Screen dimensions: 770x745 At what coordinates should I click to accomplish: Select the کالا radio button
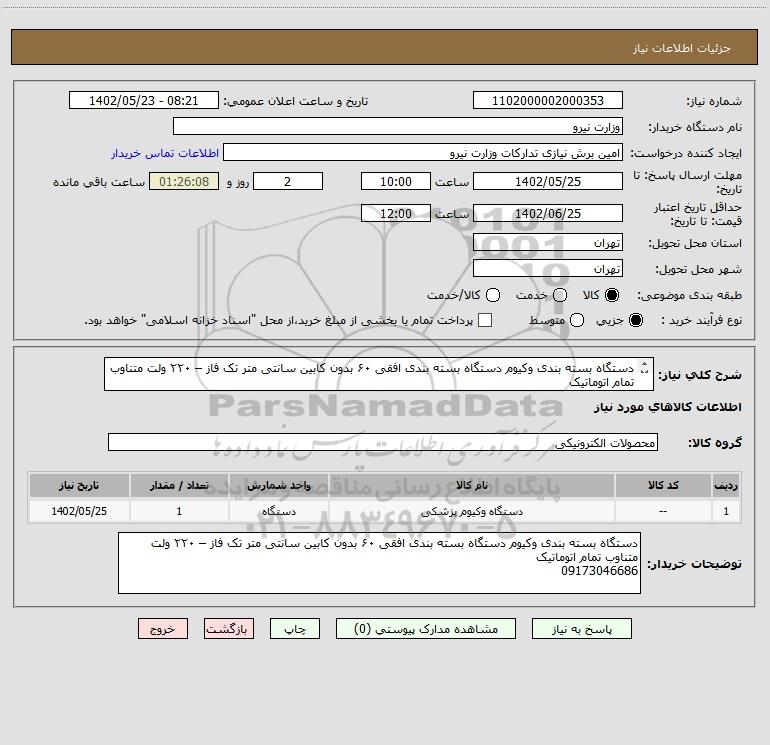[x=612, y=295]
